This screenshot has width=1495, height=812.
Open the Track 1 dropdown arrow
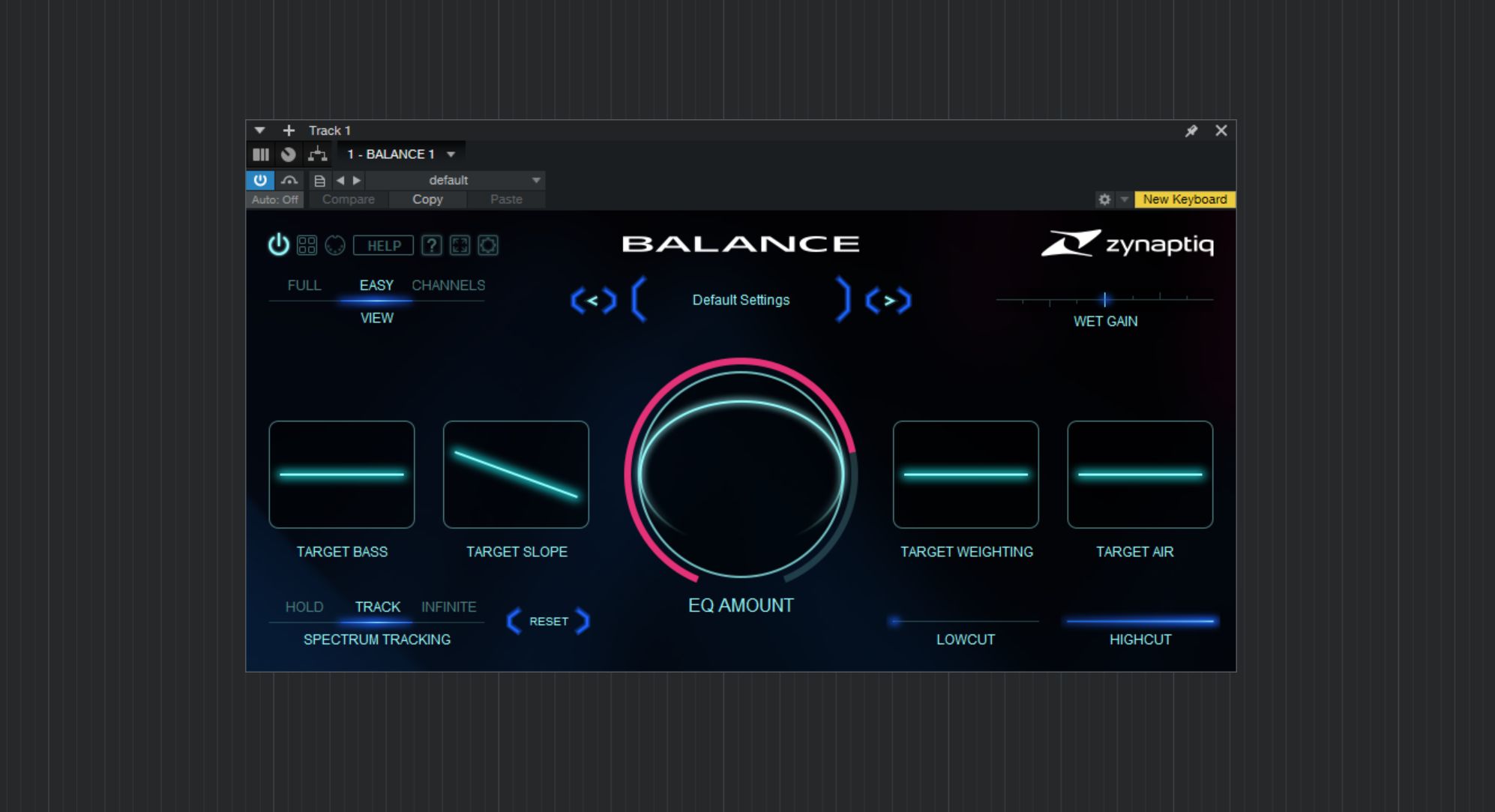click(259, 130)
